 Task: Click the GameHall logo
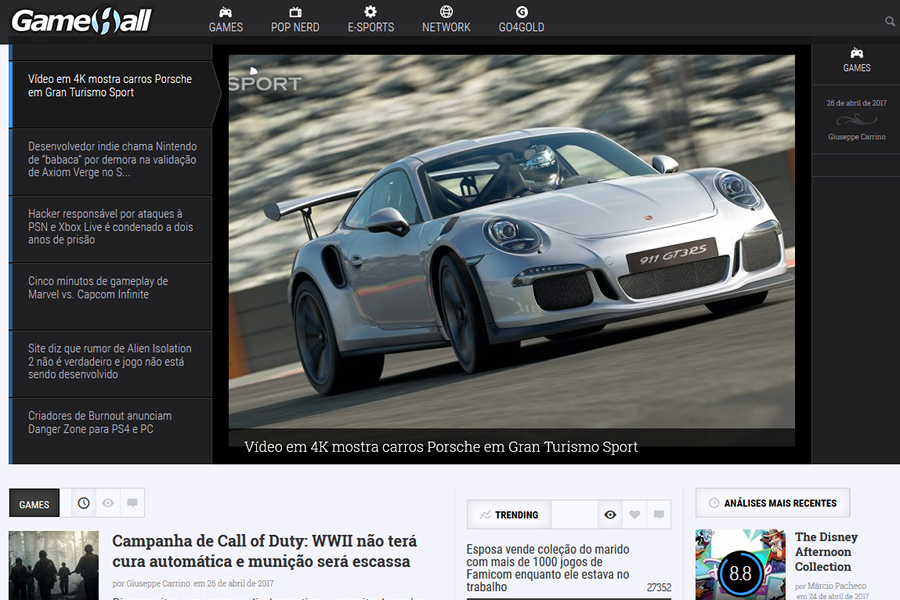tap(82, 21)
